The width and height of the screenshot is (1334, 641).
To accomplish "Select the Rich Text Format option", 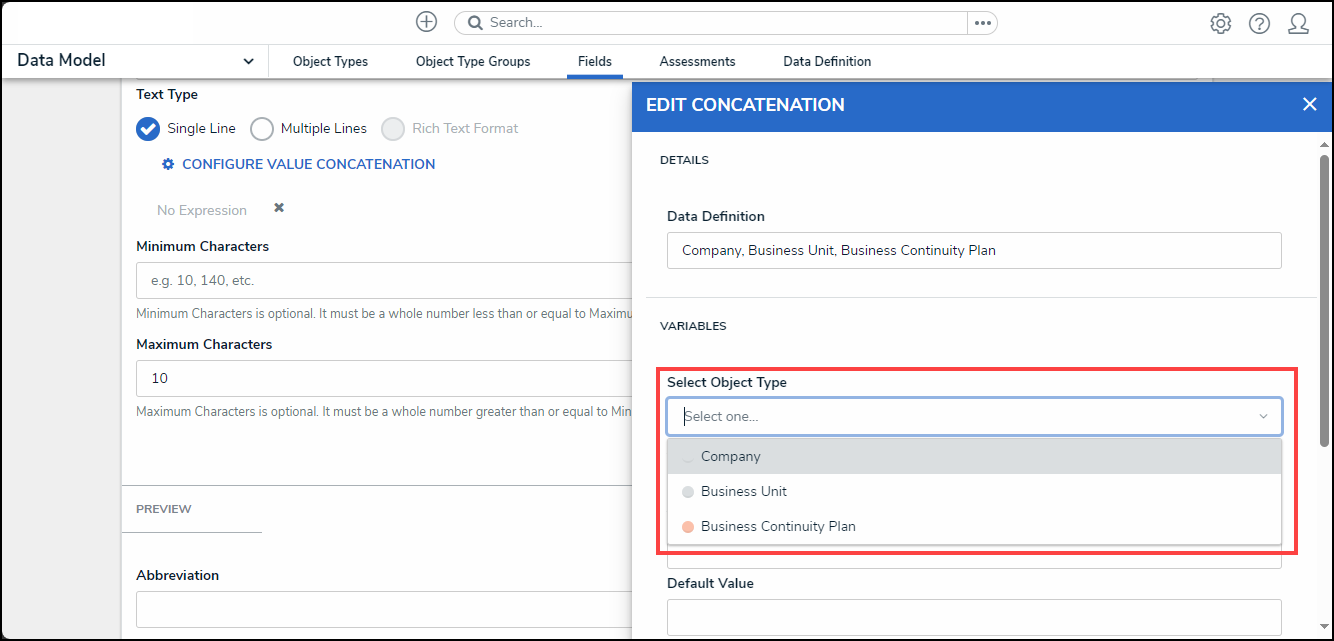I will (x=394, y=129).
